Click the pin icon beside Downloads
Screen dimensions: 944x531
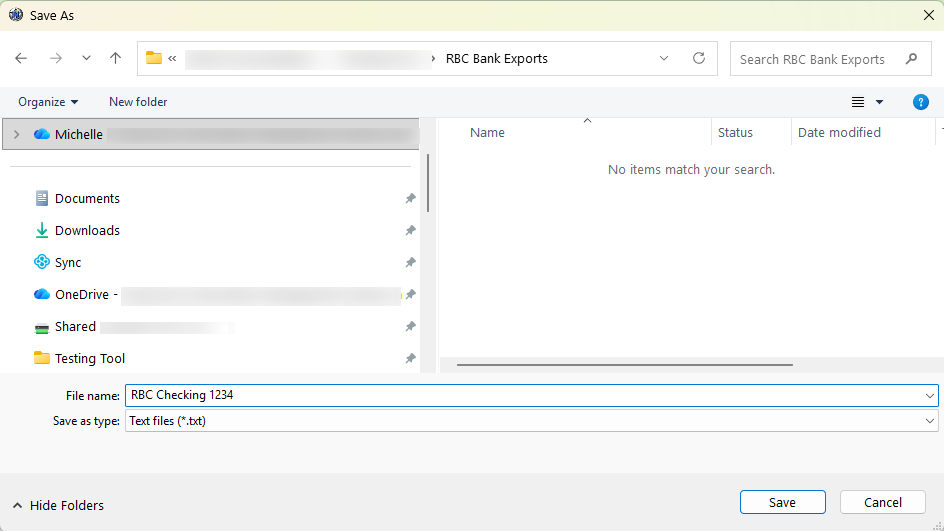click(x=411, y=231)
